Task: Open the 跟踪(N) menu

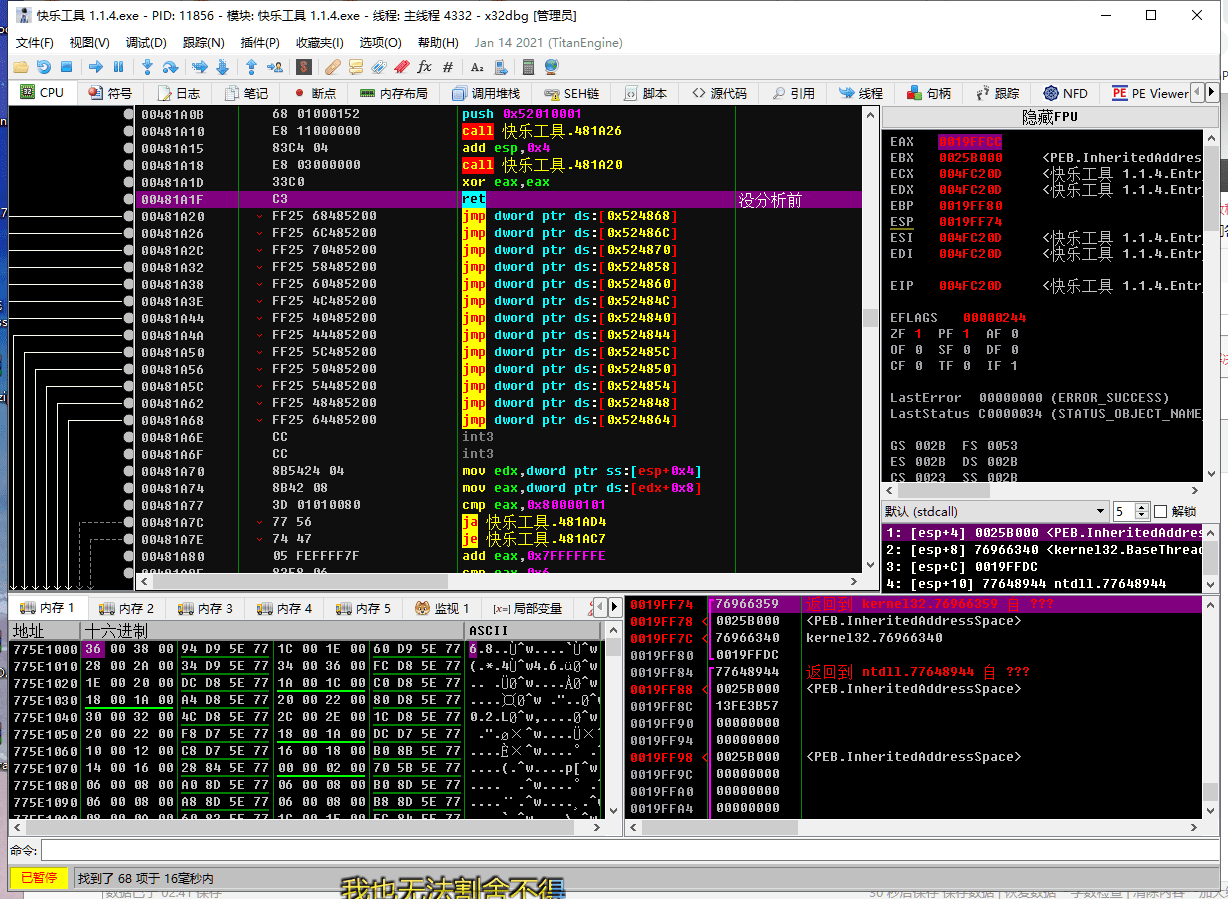Action: coord(204,42)
